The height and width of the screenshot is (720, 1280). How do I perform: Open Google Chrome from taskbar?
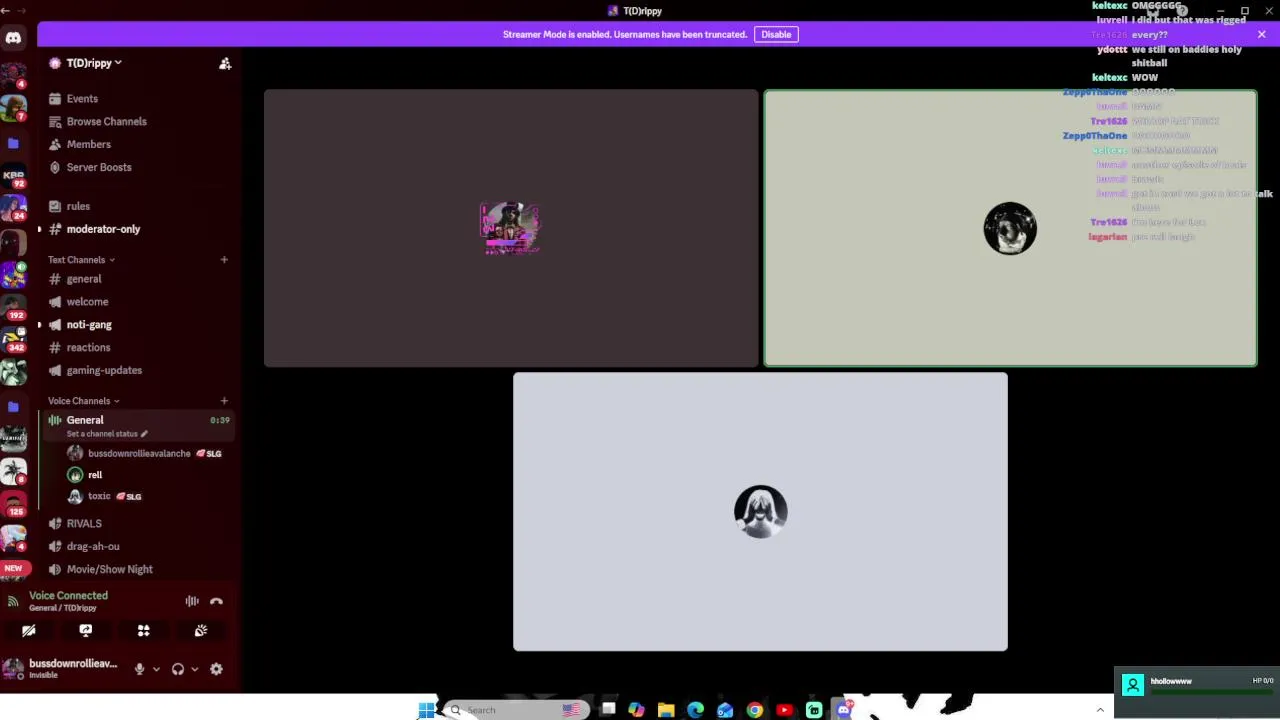(754, 710)
